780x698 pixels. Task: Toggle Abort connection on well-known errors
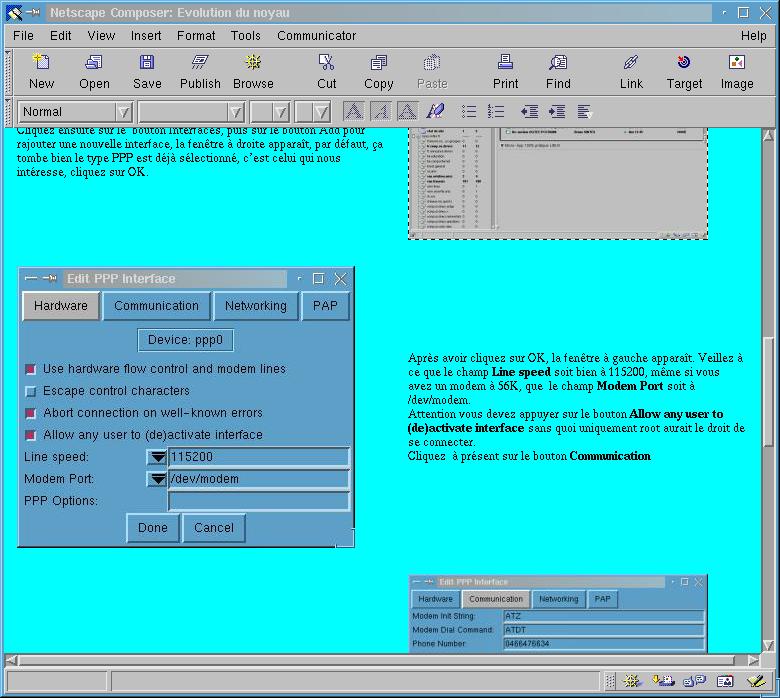pos(30,413)
